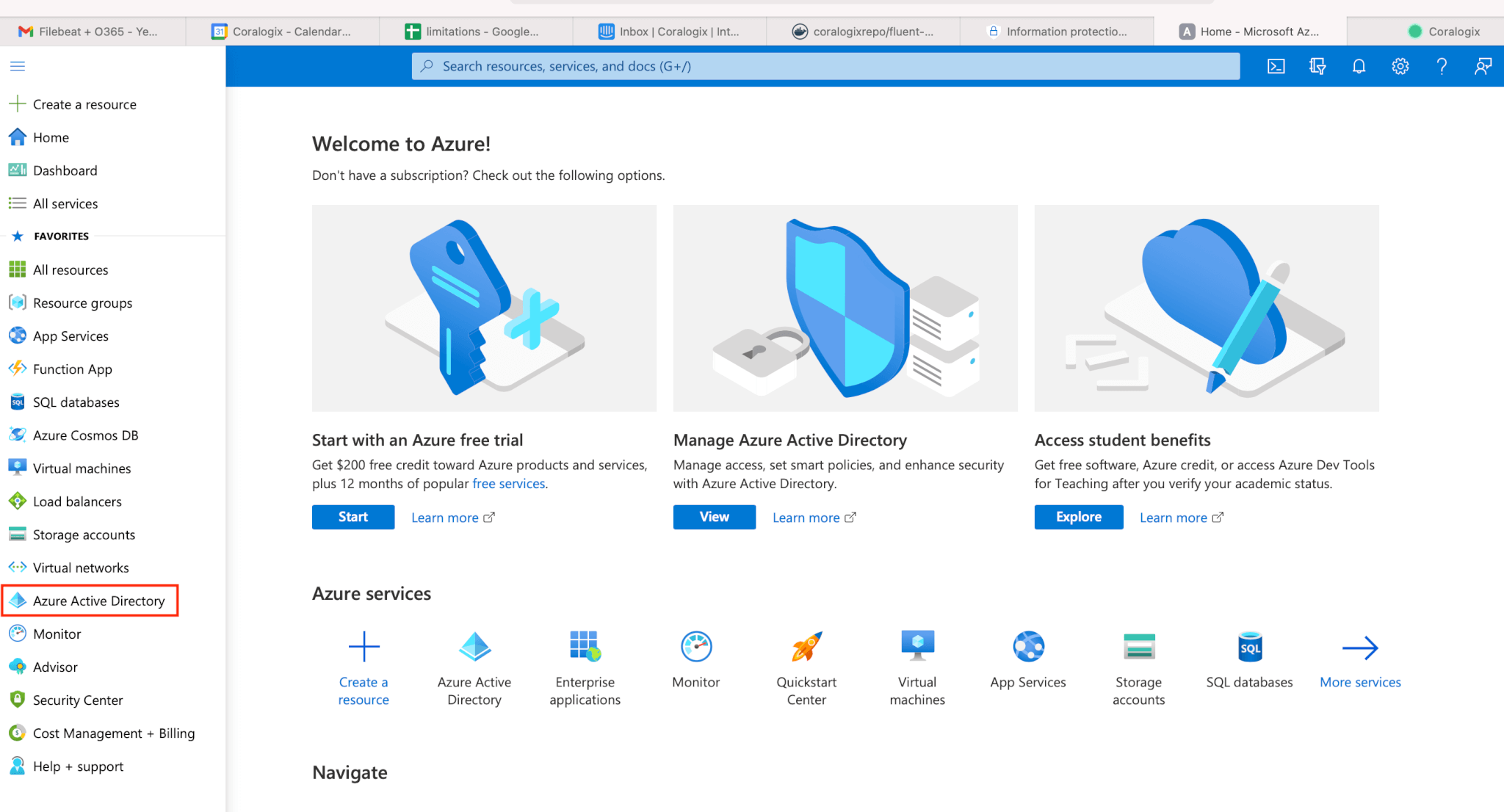The width and height of the screenshot is (1504, 812).
Task: Open Enterprise applications tile
Action: 585,668
